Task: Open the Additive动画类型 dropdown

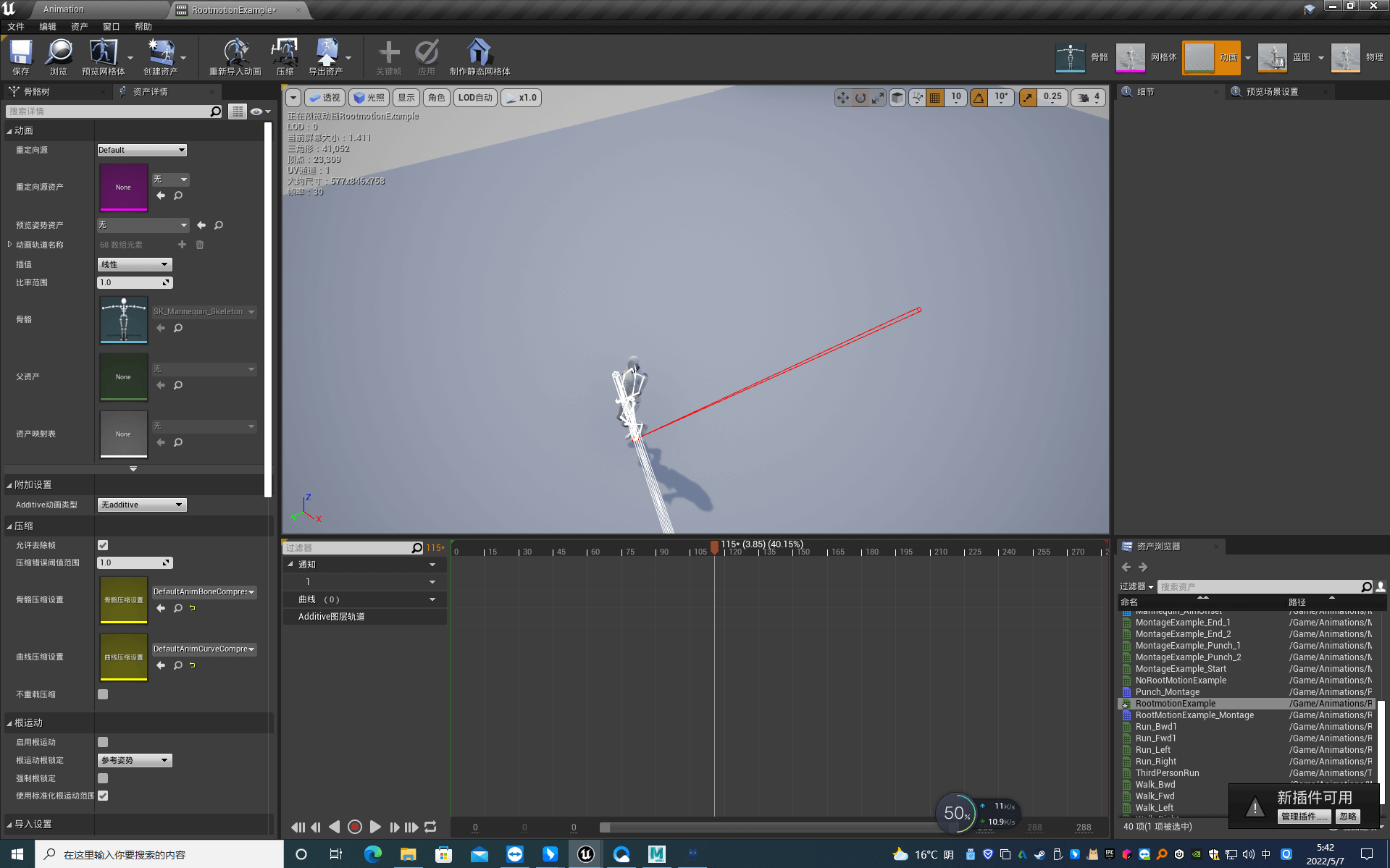Action: 142,505
